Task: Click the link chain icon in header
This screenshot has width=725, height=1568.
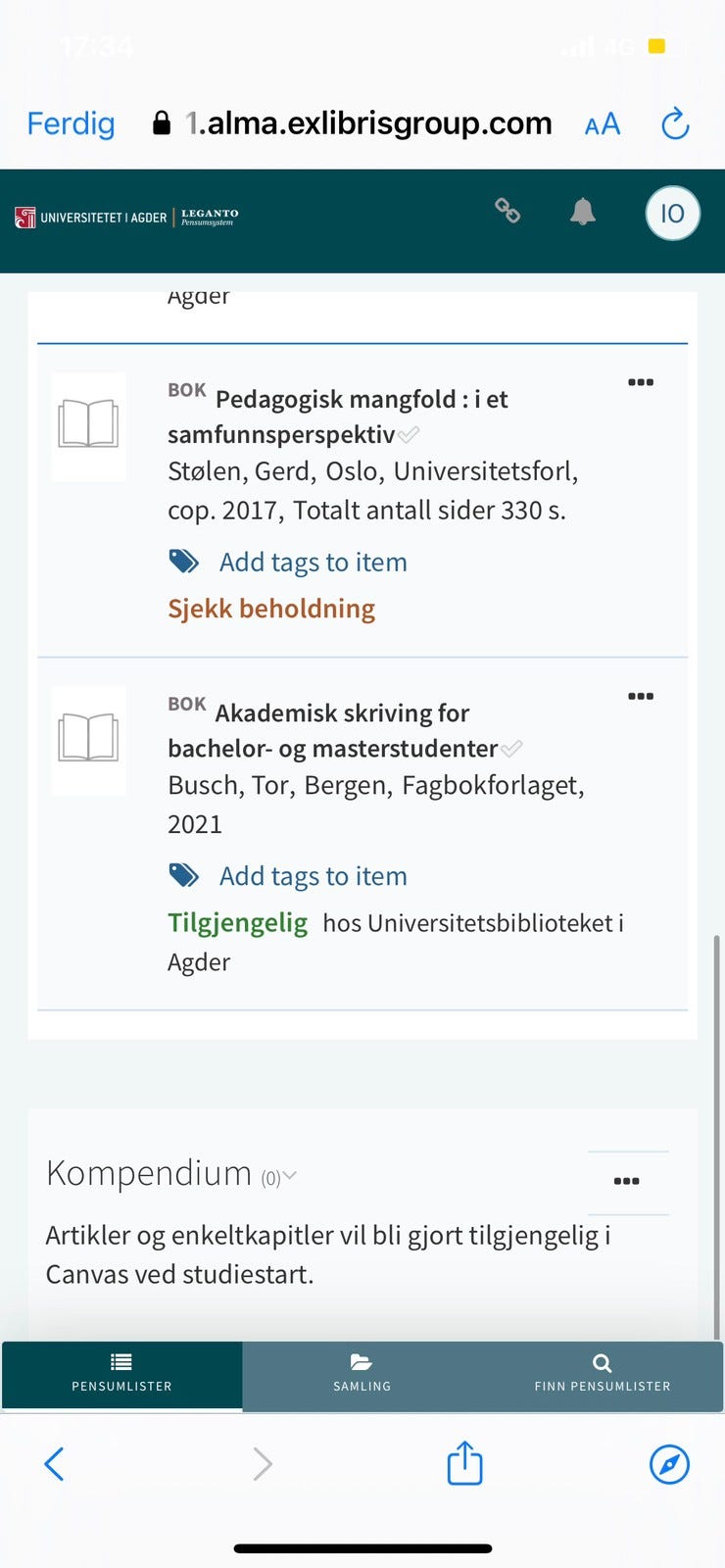Action: [507, 211]
